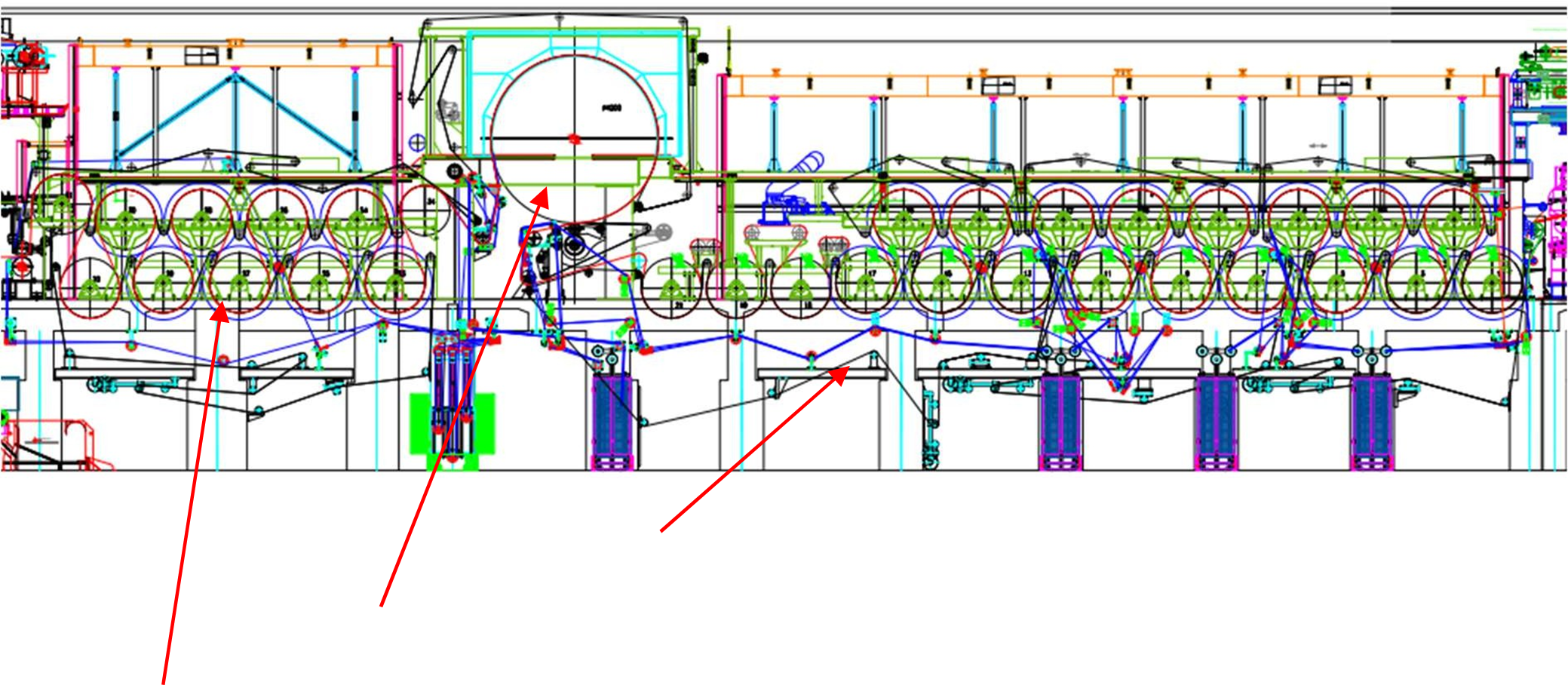The height and width of the screenshot is (685, 1568).
Task: Select the small blue crosshair circle symbol
Action: click(416, 141)
